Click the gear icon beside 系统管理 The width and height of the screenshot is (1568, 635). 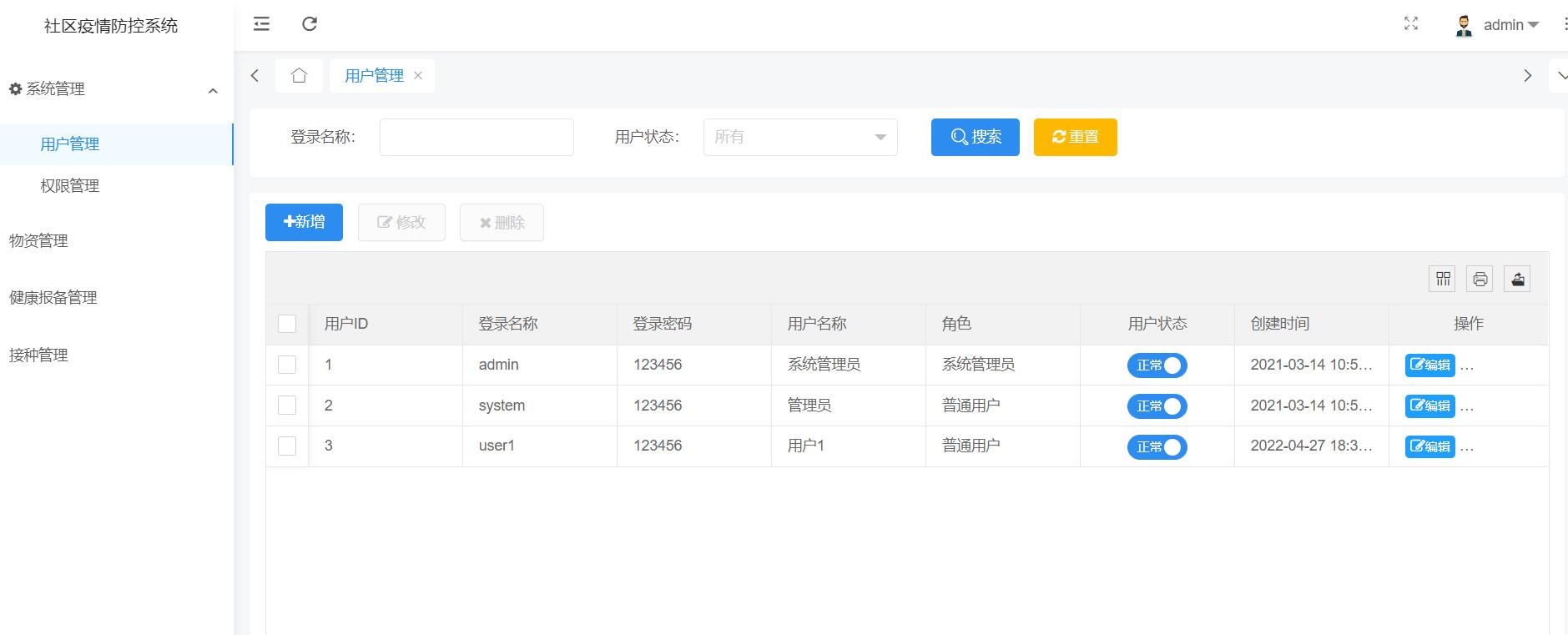(15, 88)
